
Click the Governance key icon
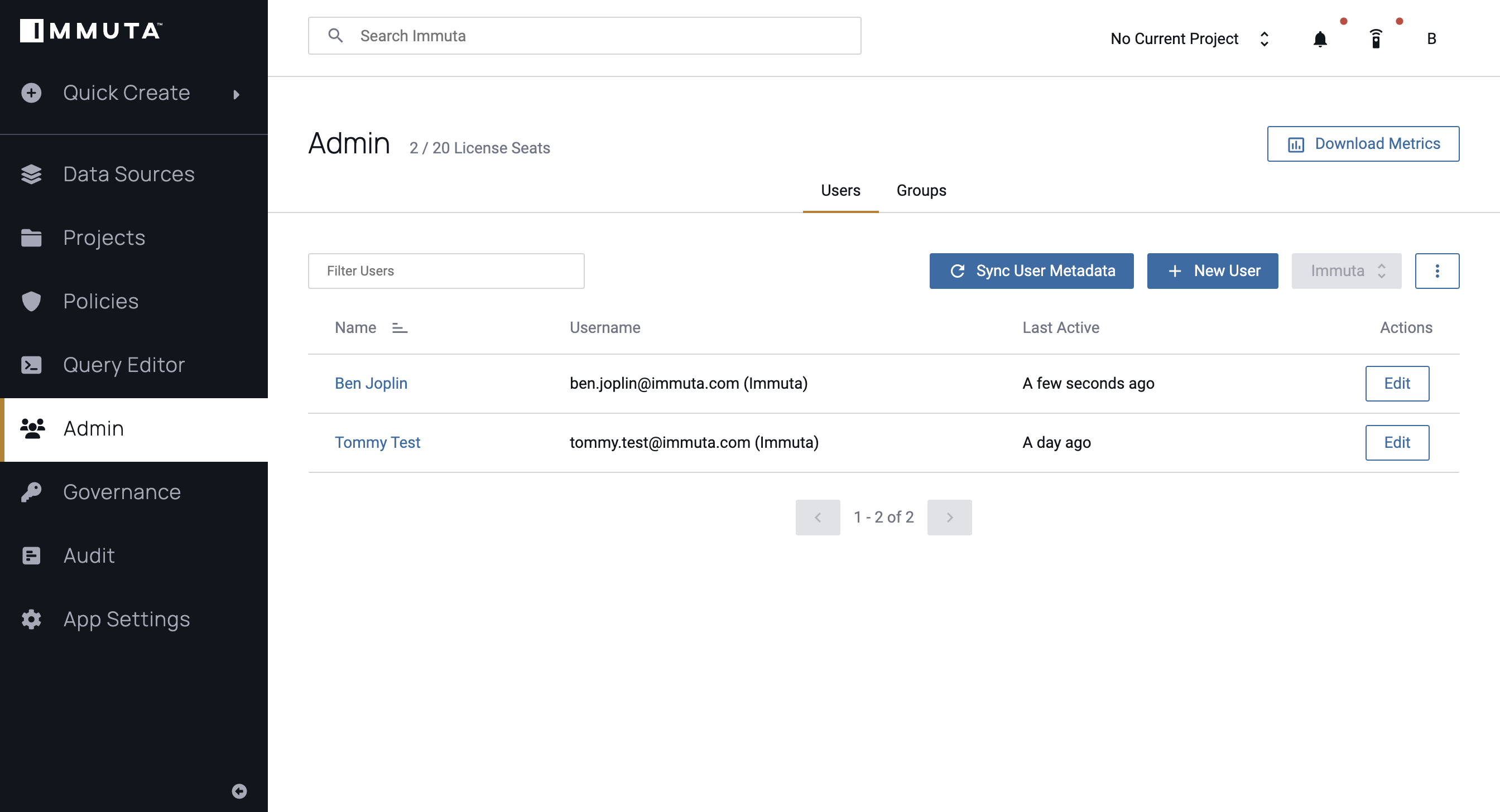pyautogui.click(x=31, y=492)
